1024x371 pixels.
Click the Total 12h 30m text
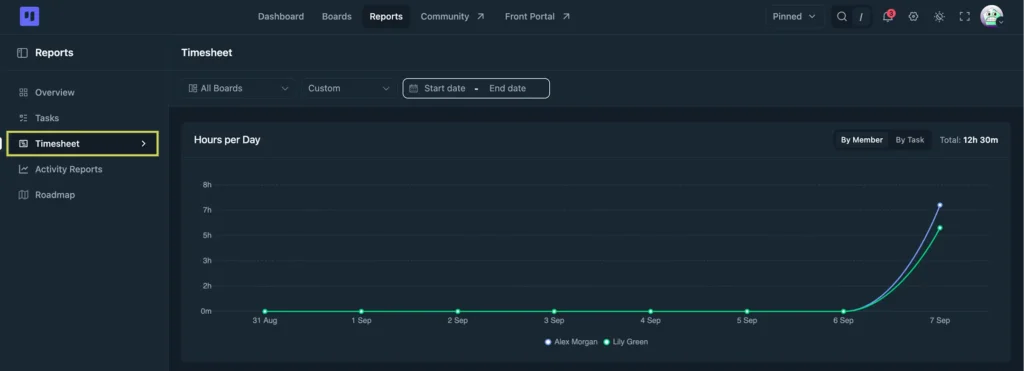[x=968, y=140]
